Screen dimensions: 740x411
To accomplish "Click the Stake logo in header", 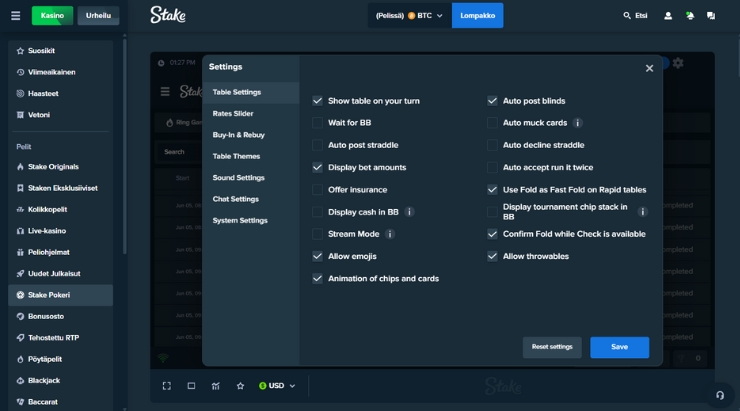I will click(x=168, y=15).
